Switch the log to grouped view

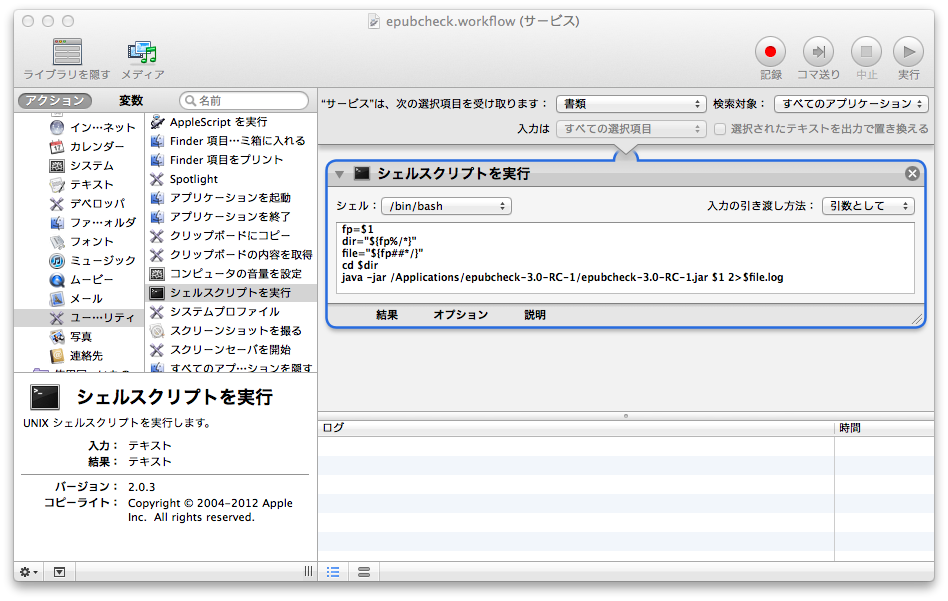tap(363, 572)
